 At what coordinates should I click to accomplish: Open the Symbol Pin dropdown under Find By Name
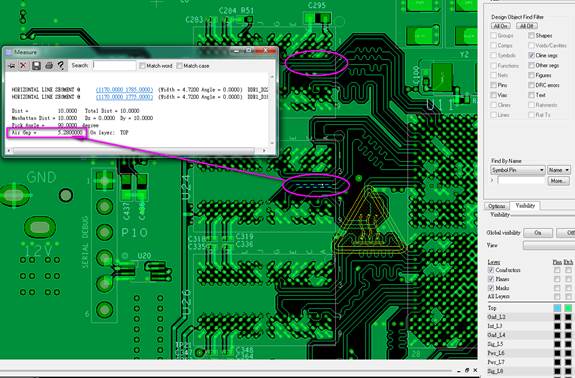(517, 170)
